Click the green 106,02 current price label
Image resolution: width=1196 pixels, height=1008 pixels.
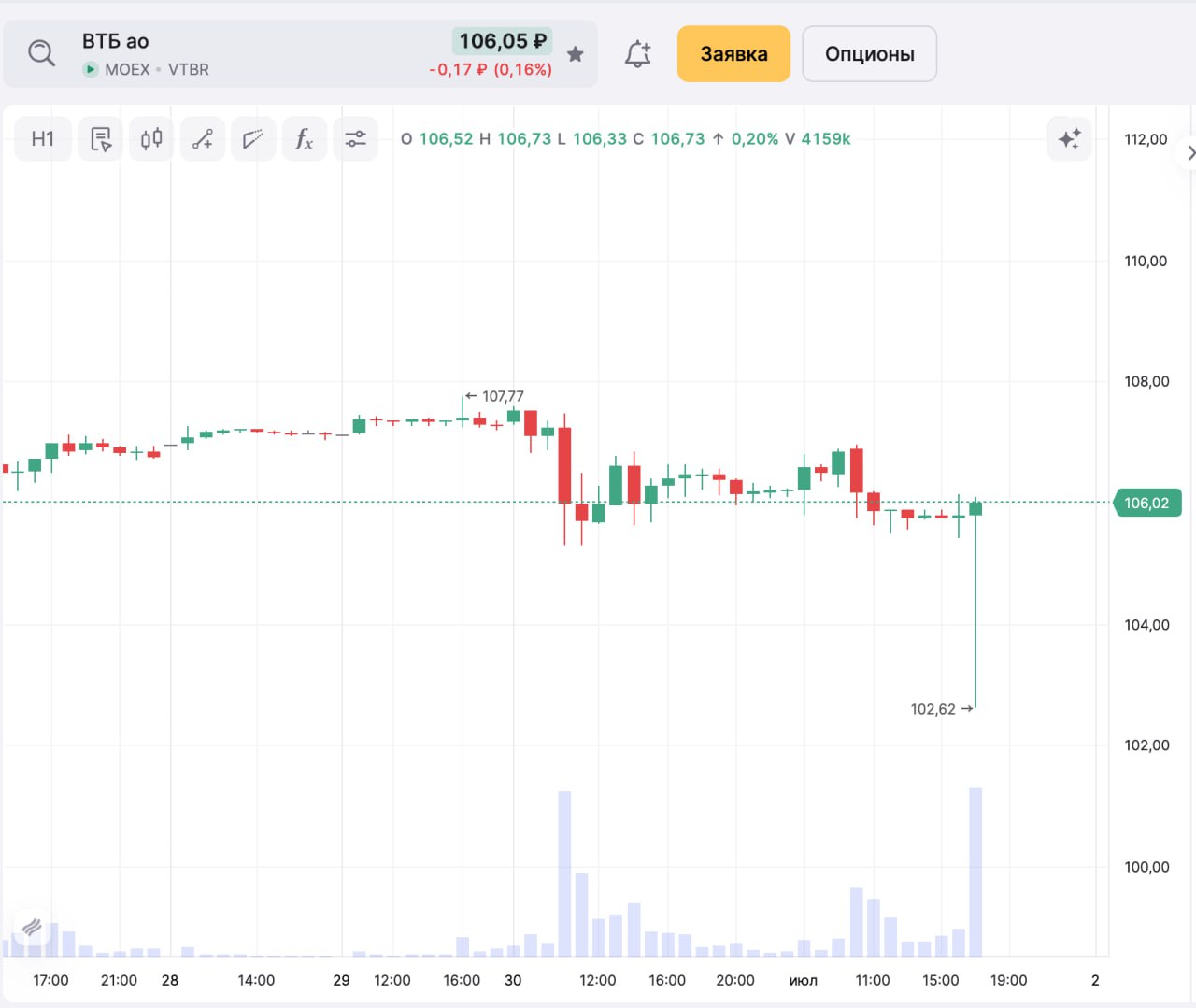(x=1147, y=503)
